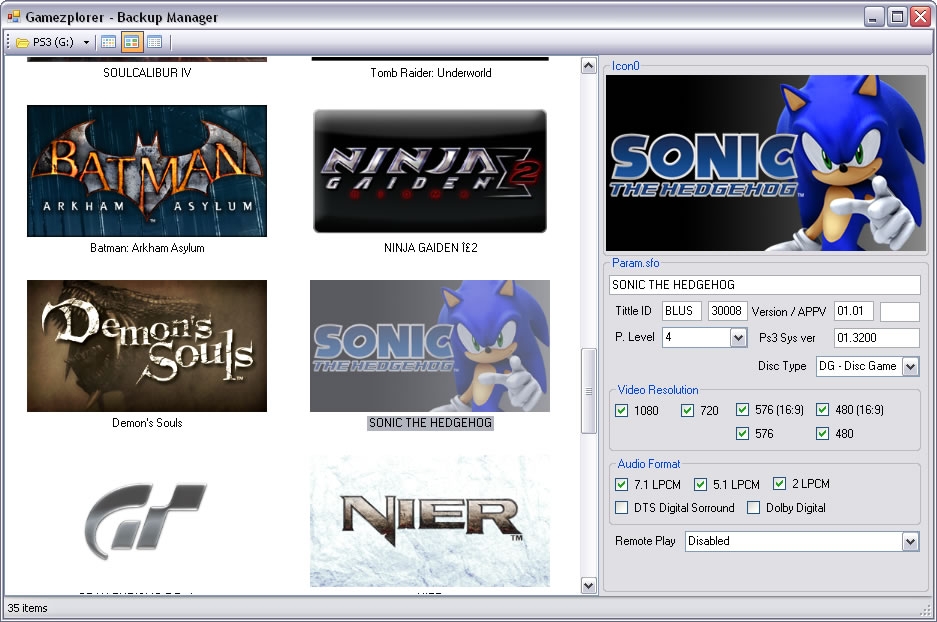Click the 35 items status bar text
Image resolution: width=937 pixels, height=622 pixels.
click(27, 608)
